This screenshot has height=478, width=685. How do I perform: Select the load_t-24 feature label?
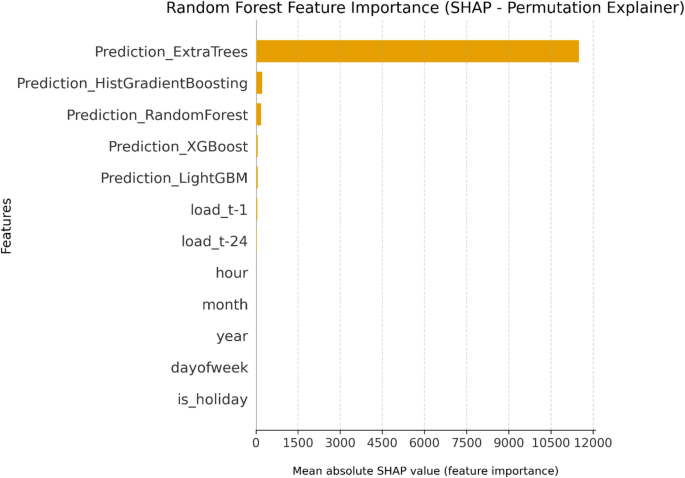coord(214,241)
